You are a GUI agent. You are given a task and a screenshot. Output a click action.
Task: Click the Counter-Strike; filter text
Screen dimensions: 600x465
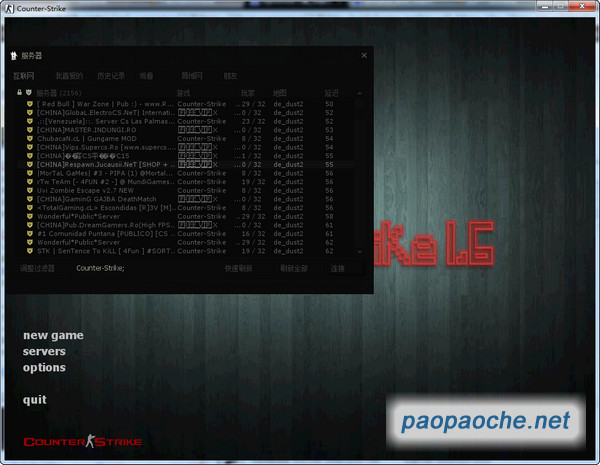100,268
